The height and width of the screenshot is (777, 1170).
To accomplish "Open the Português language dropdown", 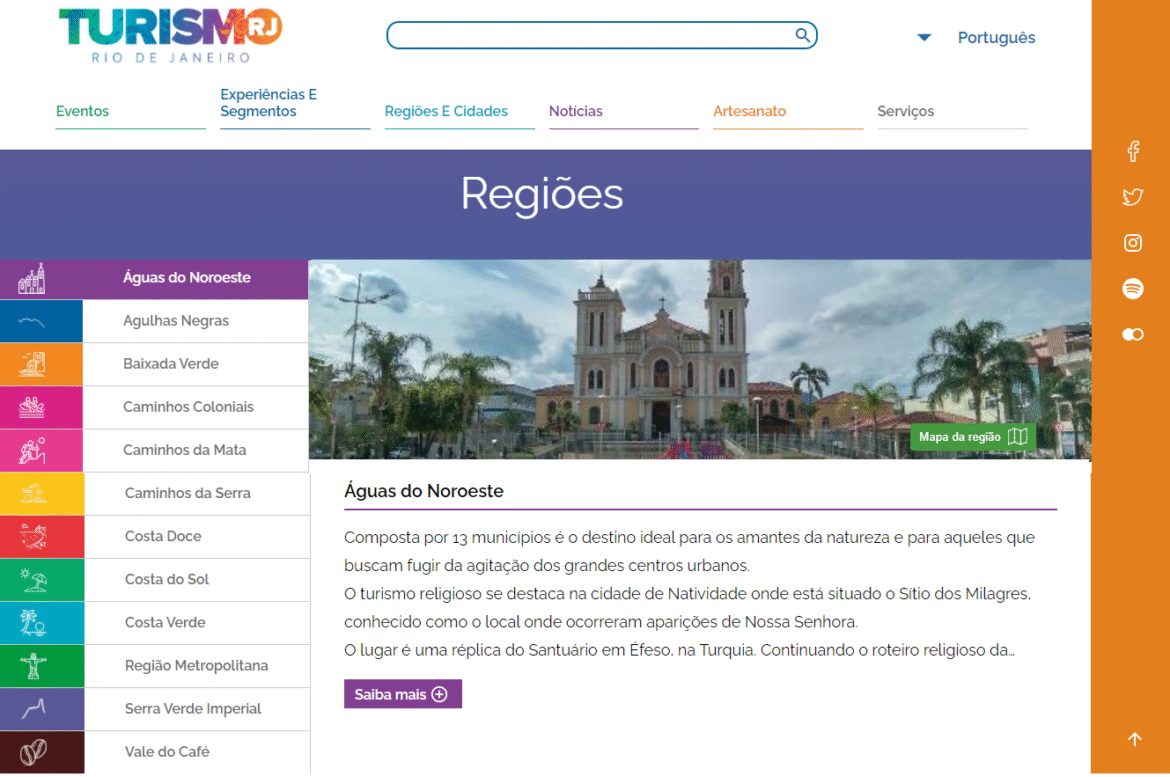I will coord(976,38).
